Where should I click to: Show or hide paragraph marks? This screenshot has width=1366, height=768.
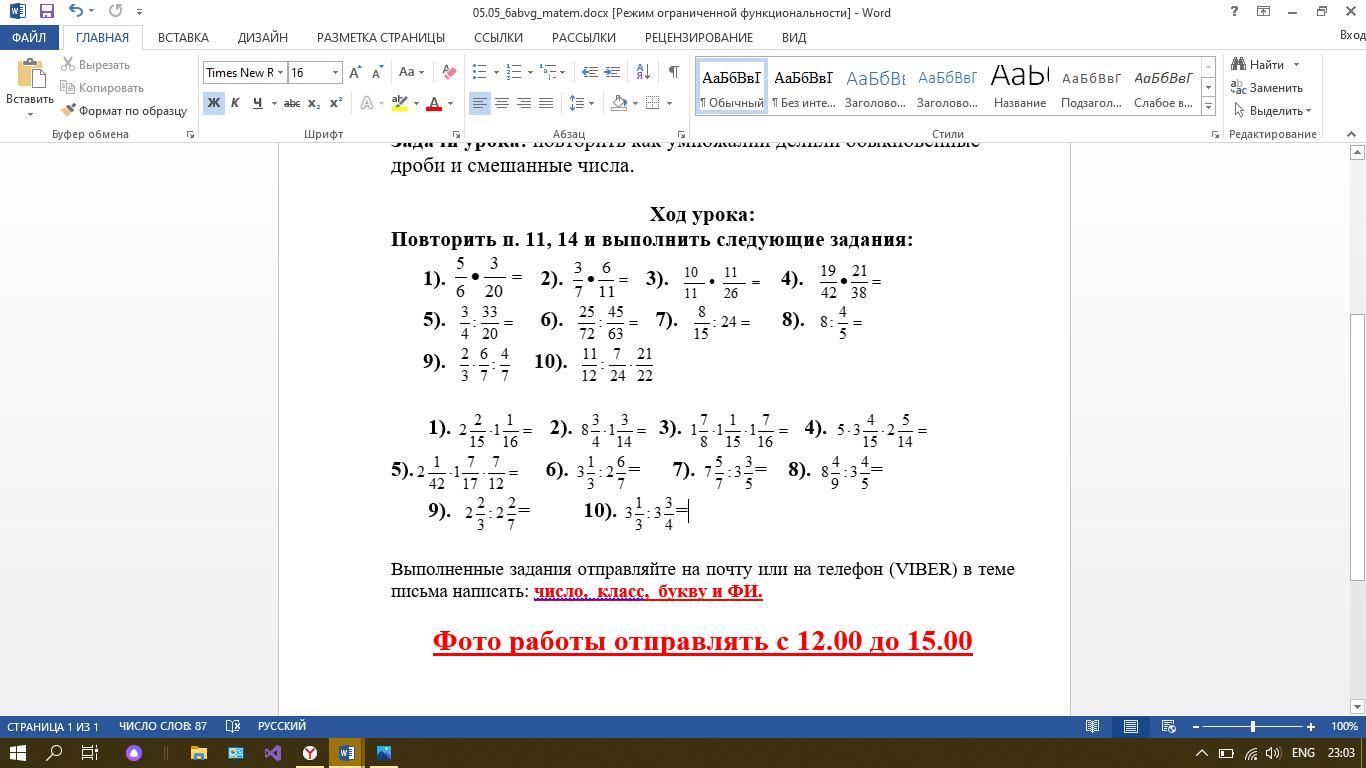coord(673,72)
